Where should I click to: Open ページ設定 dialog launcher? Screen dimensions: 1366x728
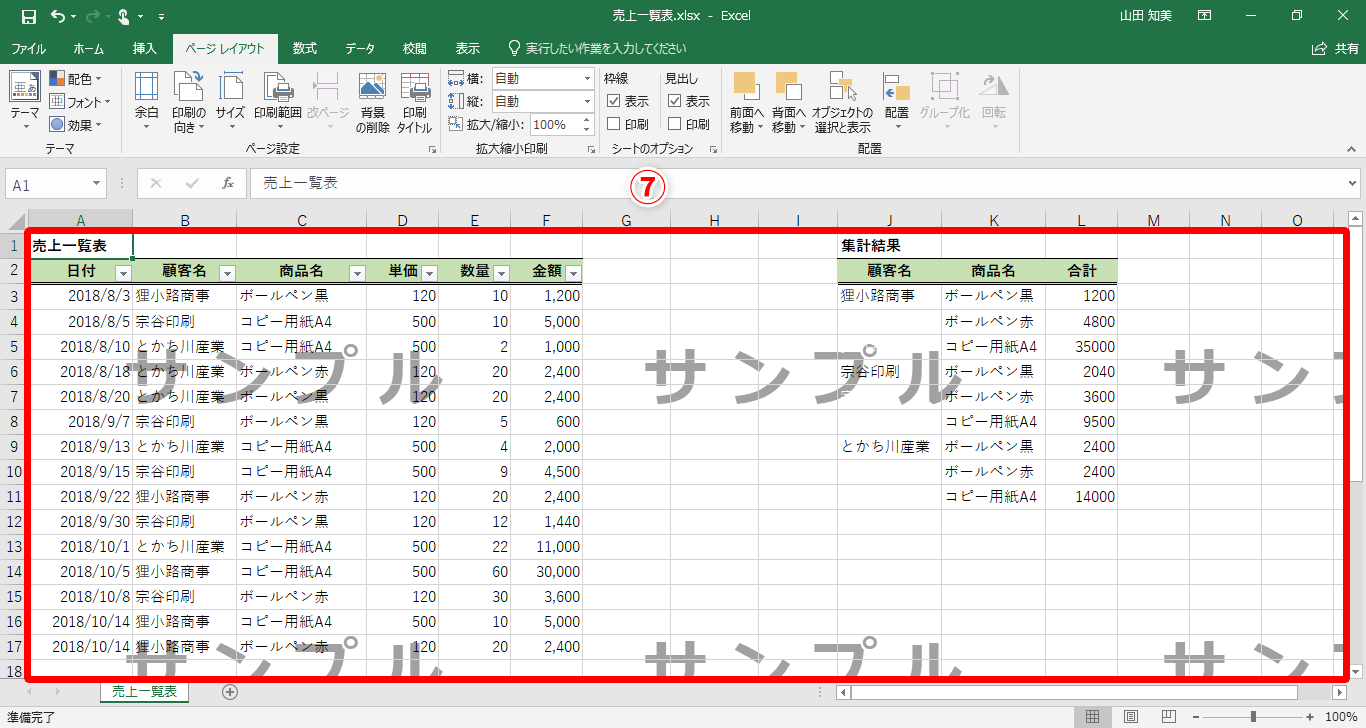pos(433,149)
